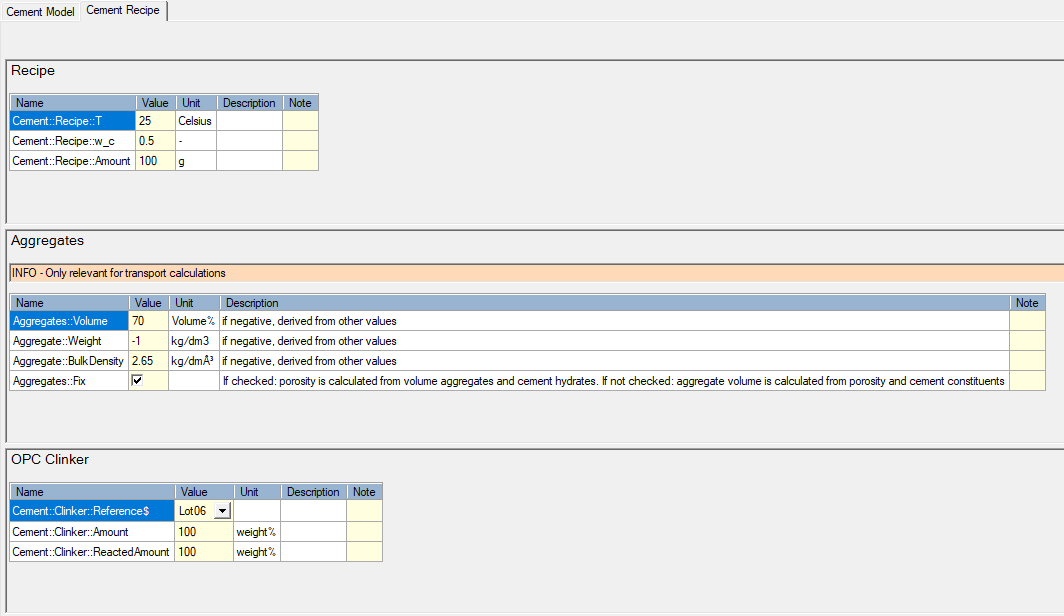Image resolution: width=1064 pixels, height=616 pixels.
Task: Click the Cement::Clinker::Reference$ row name
Action: (91, 511)
